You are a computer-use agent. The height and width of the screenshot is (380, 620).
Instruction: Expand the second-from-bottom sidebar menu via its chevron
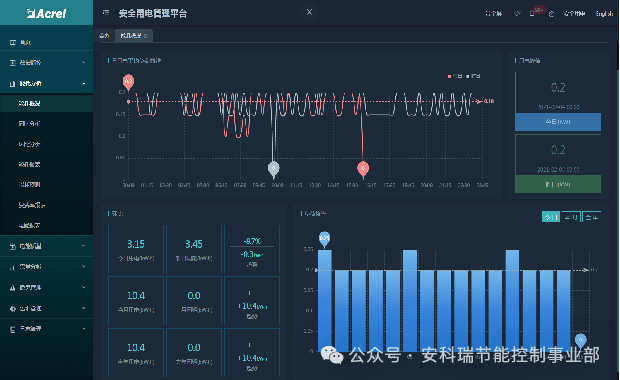coord(83,308)
